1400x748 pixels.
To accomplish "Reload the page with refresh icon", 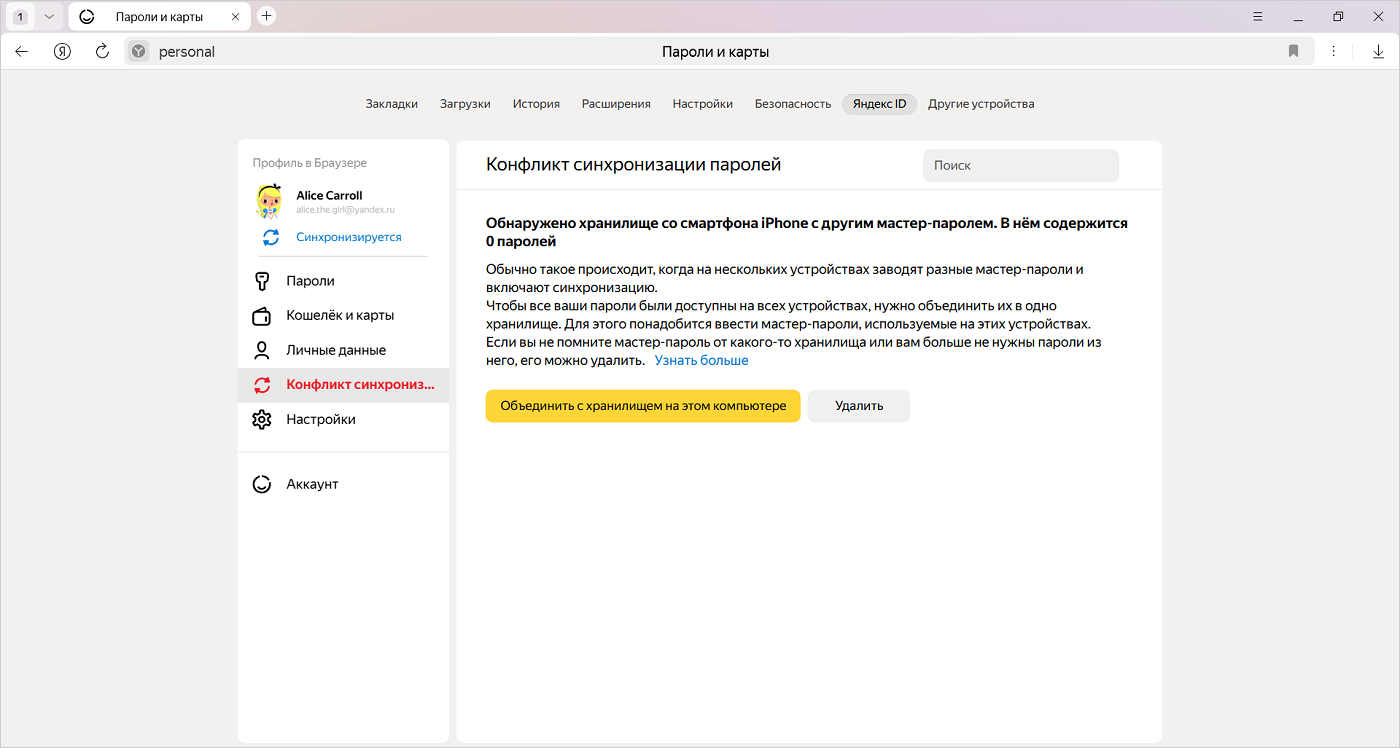I will 102,51.
